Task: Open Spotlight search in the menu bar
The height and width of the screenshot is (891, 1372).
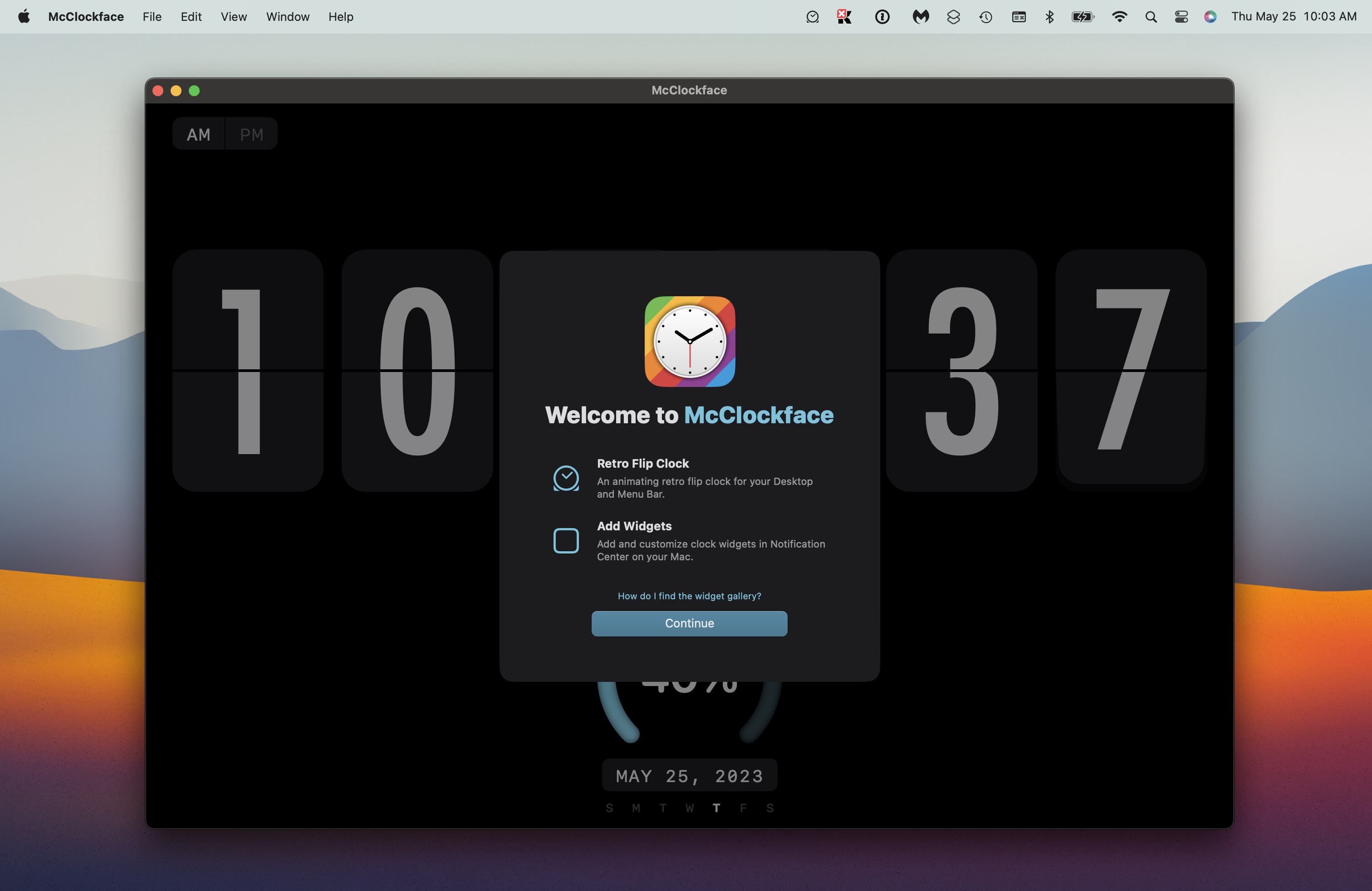Action: [x=1151, y=17]
